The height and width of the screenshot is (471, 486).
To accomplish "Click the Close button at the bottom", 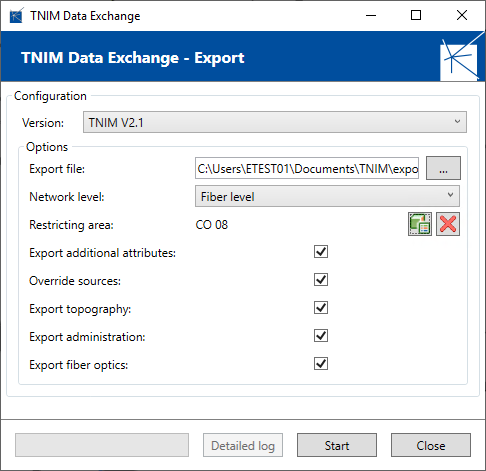I will click(x=431, y=445).
